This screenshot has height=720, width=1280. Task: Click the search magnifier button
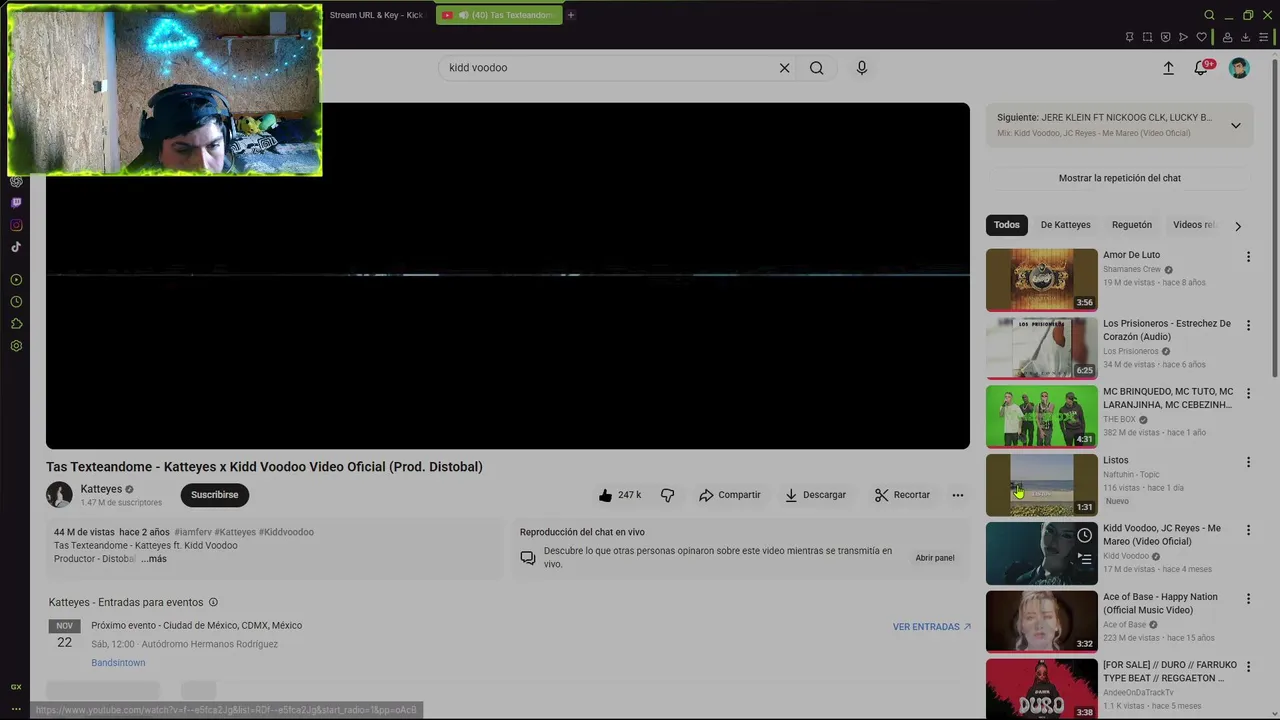click(817, 68)
